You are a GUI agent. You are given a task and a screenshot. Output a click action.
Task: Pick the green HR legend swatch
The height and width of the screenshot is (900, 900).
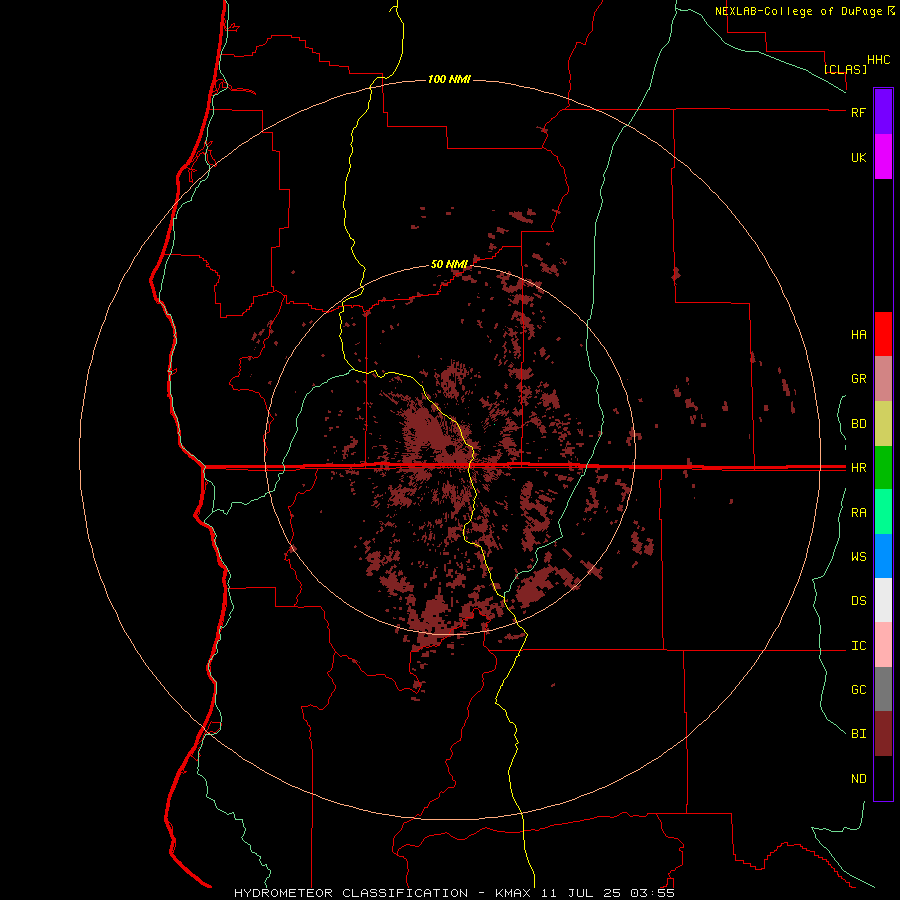point(883,468)
